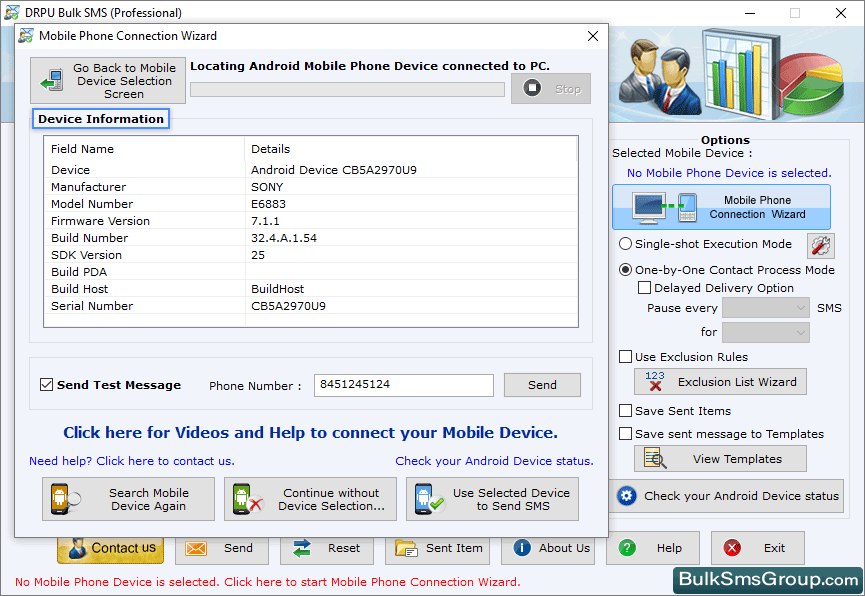The width and height of the screenshot is (865, 596).
Task: Click 'No Mobile Phone Device is selected.' blue text
Action: coord(729,173)
